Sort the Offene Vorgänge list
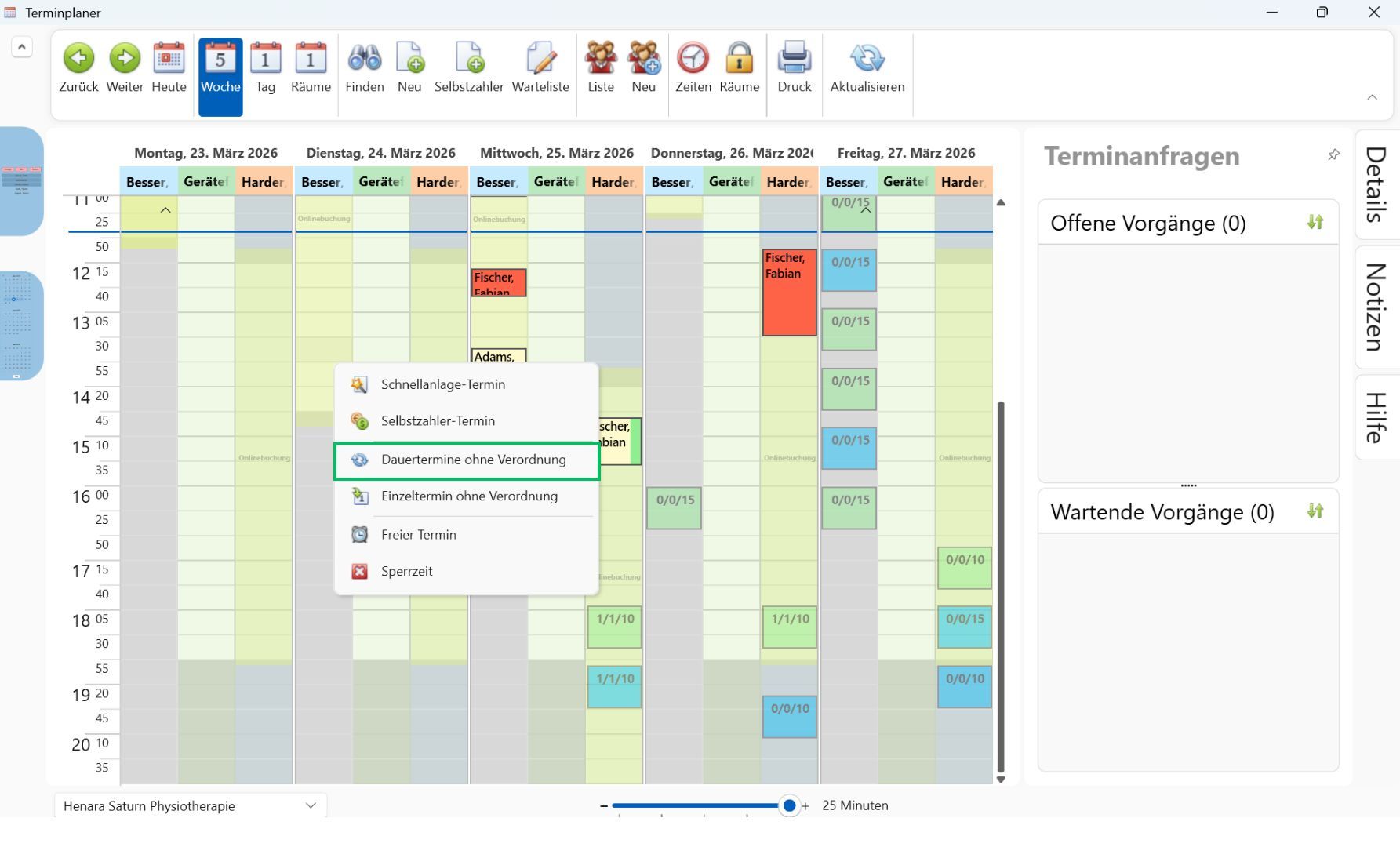The width and height of the screenshot is (1400, 847). coord(1315,223)
